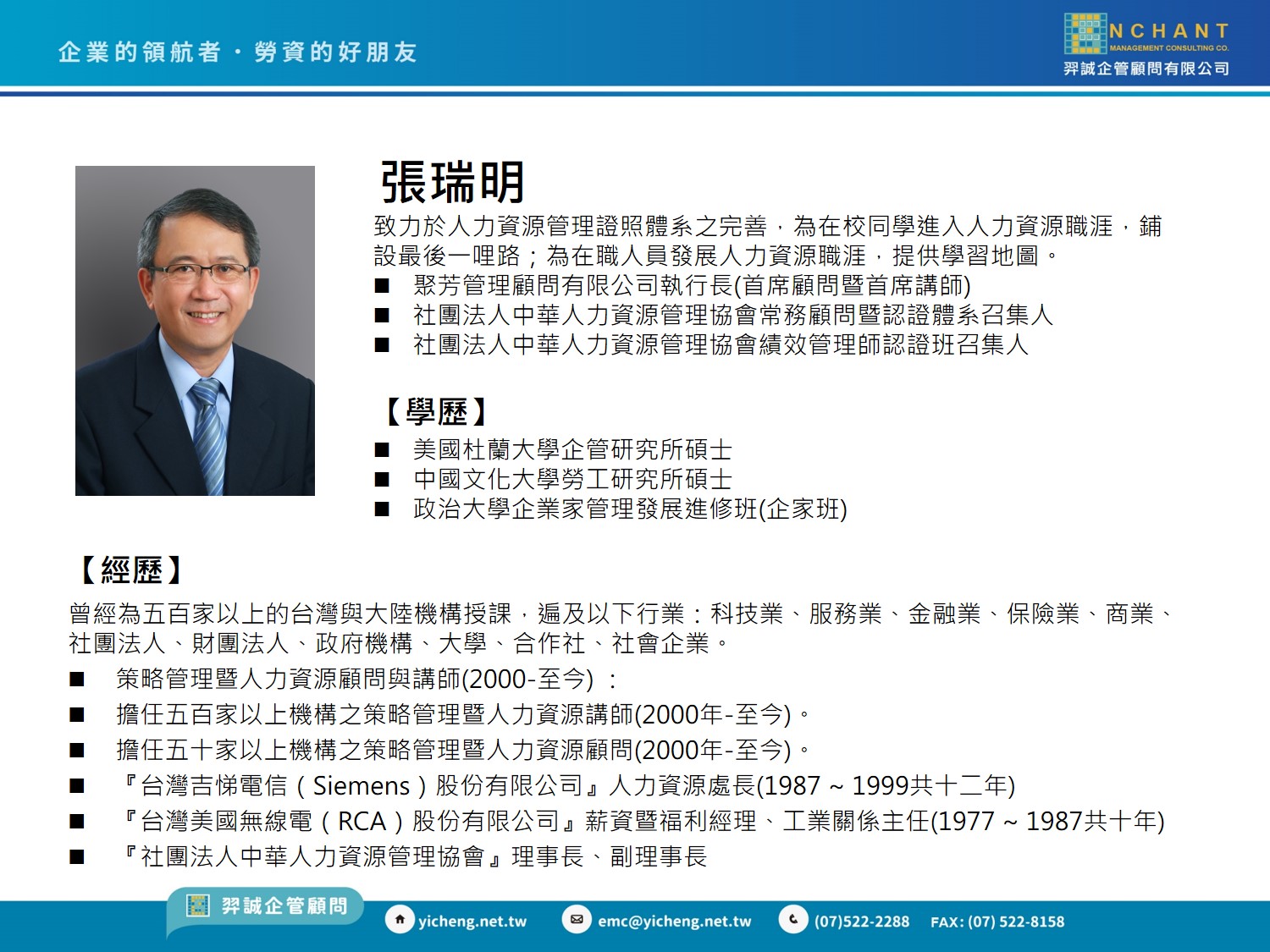Click the home icon beside yicheng.net.tw
Screen dimensions: 1270x952
[400, 920]
